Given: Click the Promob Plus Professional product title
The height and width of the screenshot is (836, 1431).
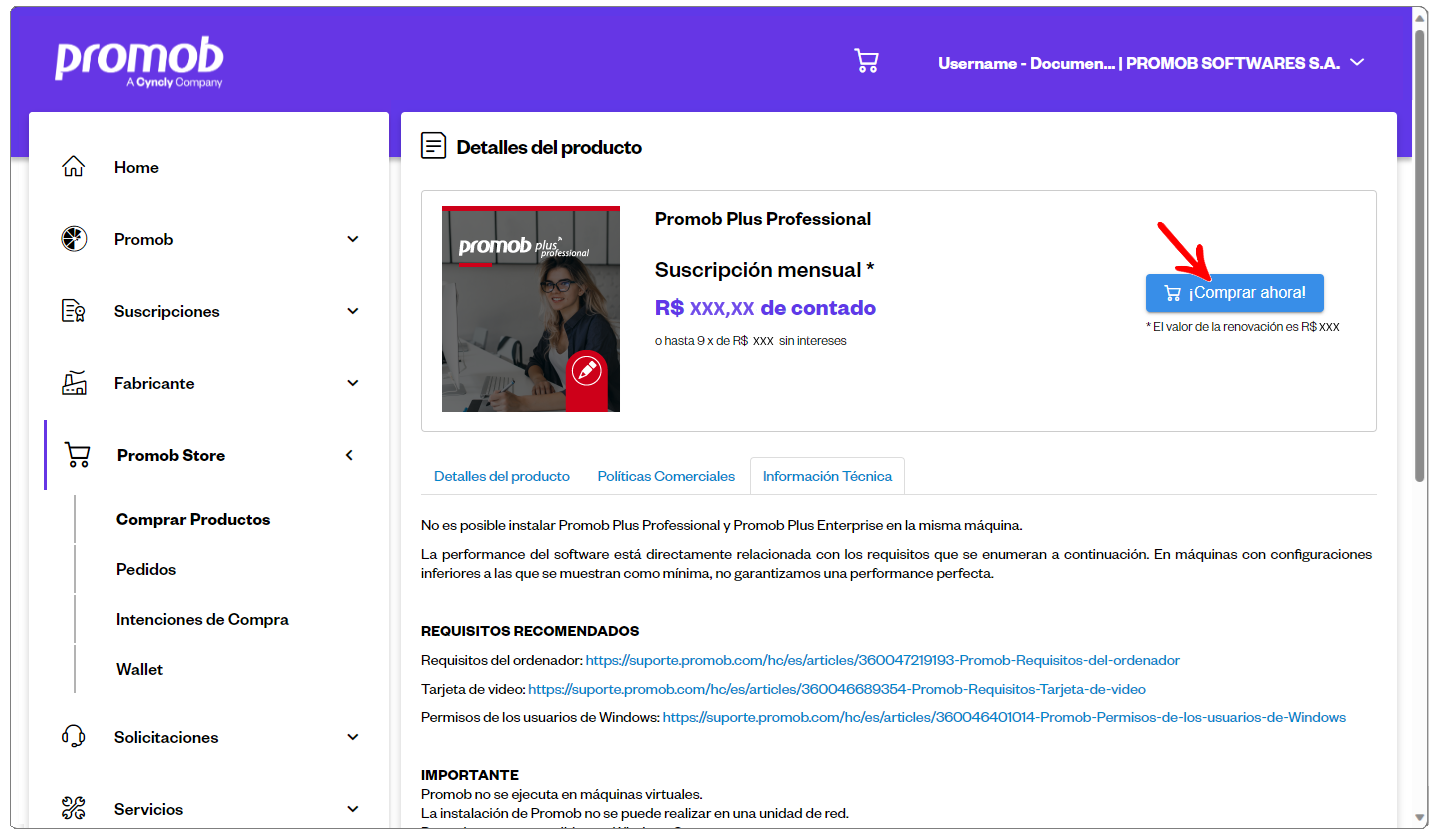Looking at the screenshot, I should coord(763,219).
